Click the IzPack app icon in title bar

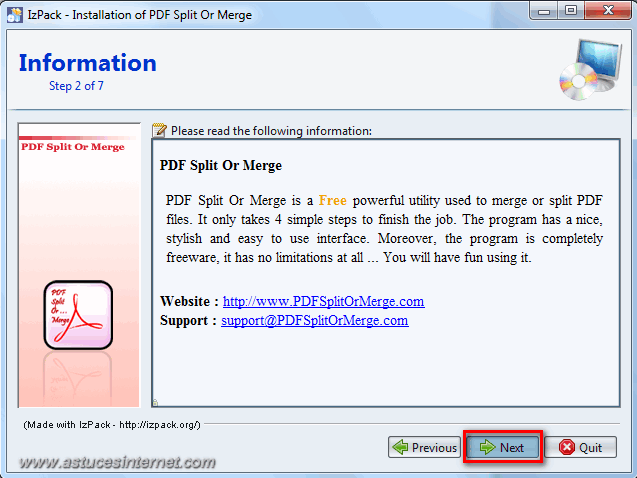(14, 15)
